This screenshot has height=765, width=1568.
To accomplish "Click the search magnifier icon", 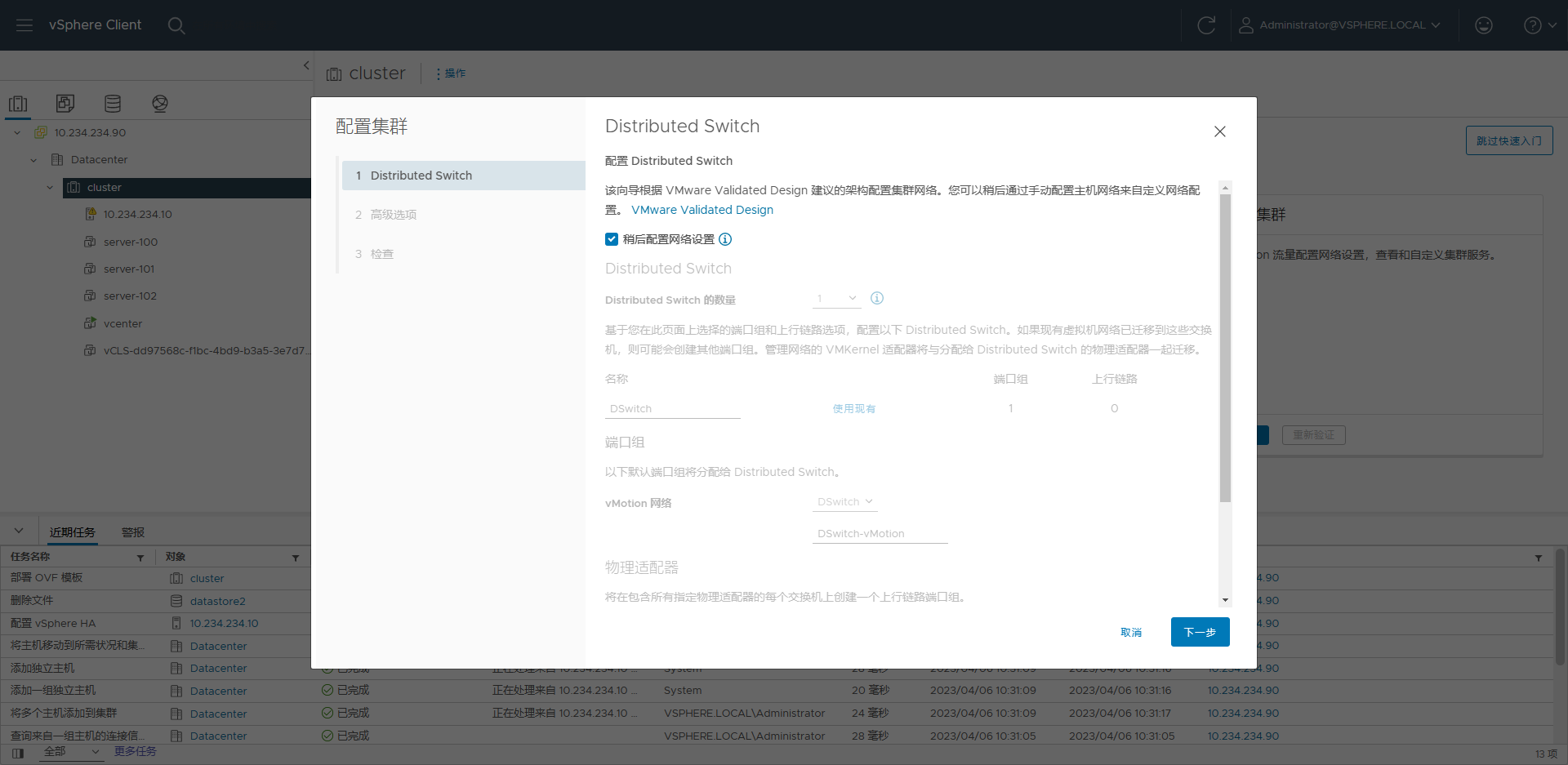I will click(176, 25).
